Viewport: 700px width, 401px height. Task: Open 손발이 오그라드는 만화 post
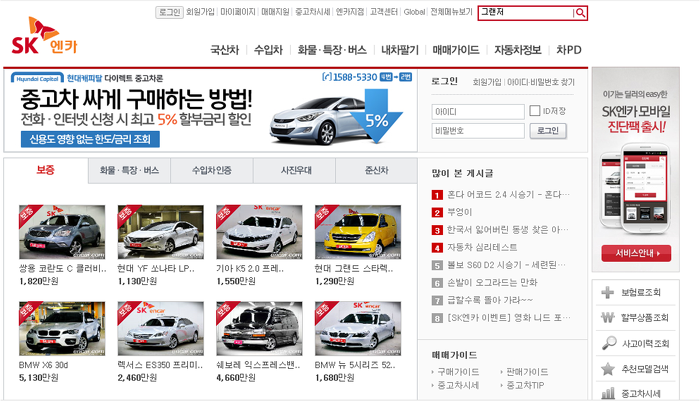[x=492, y=282]
